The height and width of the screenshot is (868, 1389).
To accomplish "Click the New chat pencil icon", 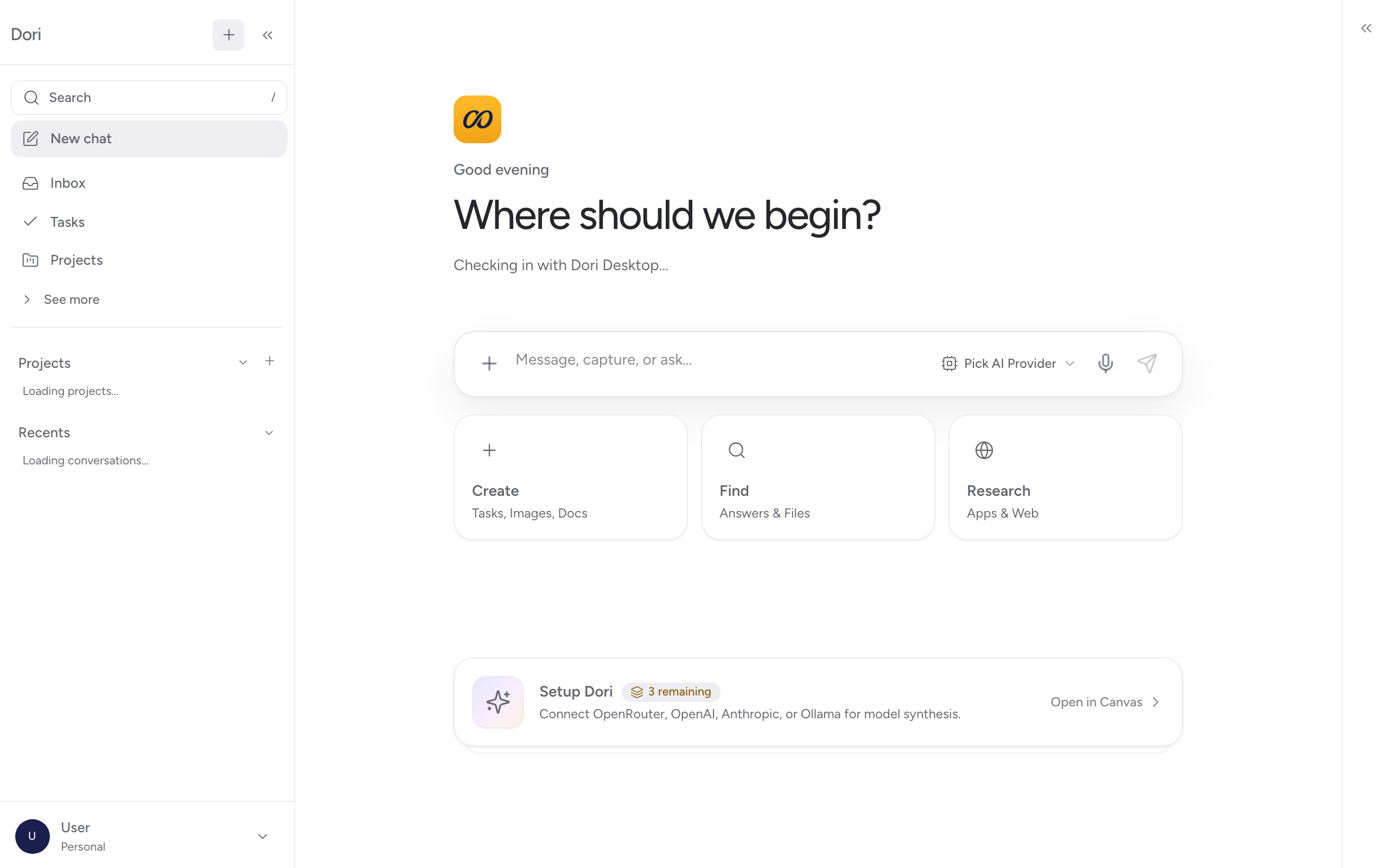I will point(30,138).
